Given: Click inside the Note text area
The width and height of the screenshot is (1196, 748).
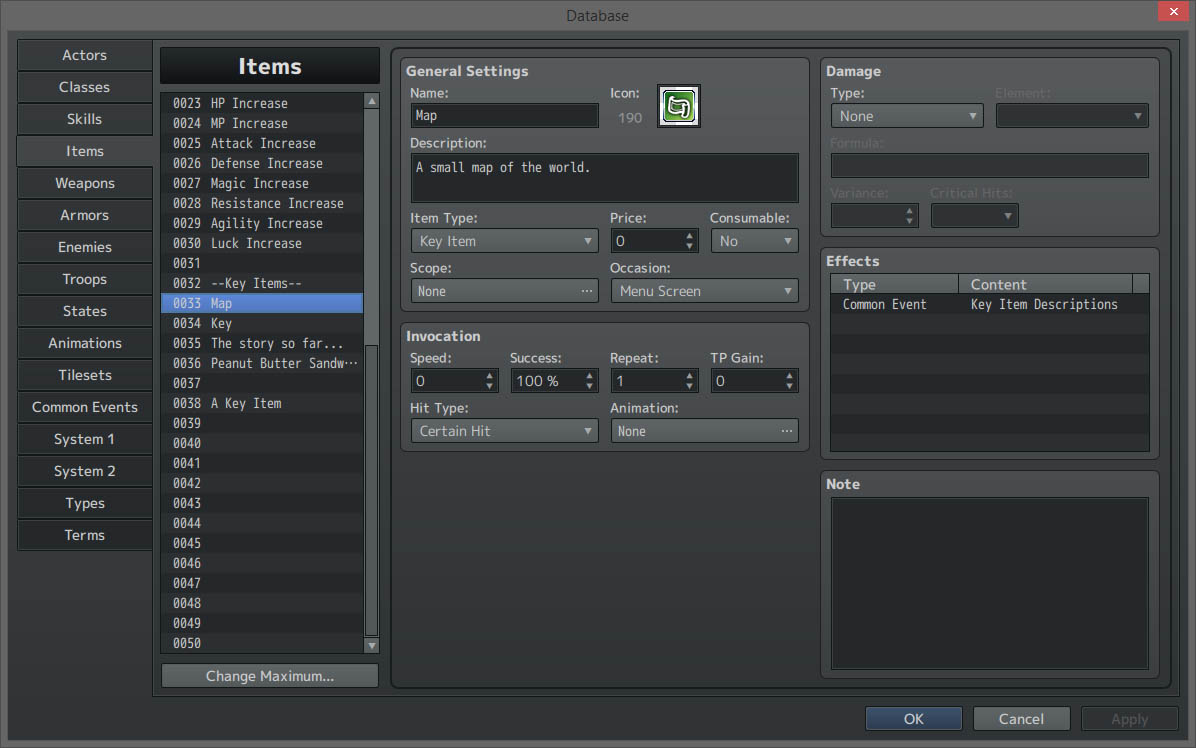Looking at the screenshot, I should (989, 583).
